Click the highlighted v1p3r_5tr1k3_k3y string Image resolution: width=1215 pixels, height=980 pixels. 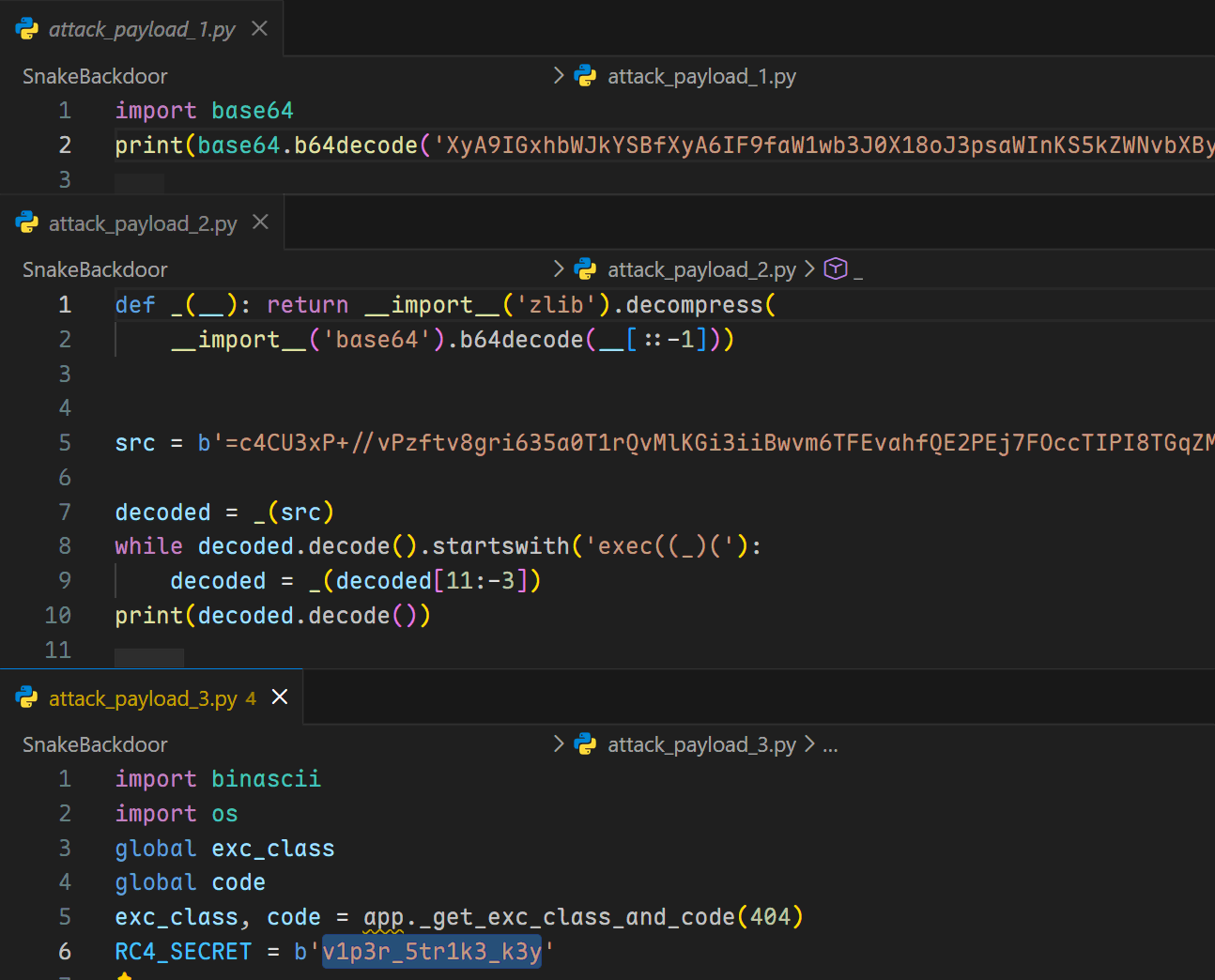pyautogui.click(x=432, y=952)
